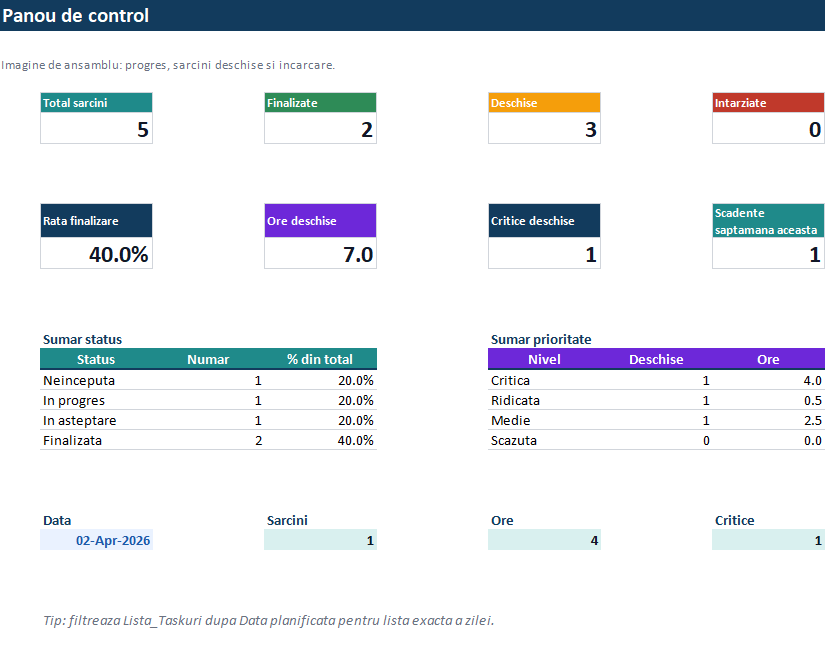This screenshot has width=833, height=662.
Task: Select the 'Neinceputa' status cell
Action: tap(96, 380)
